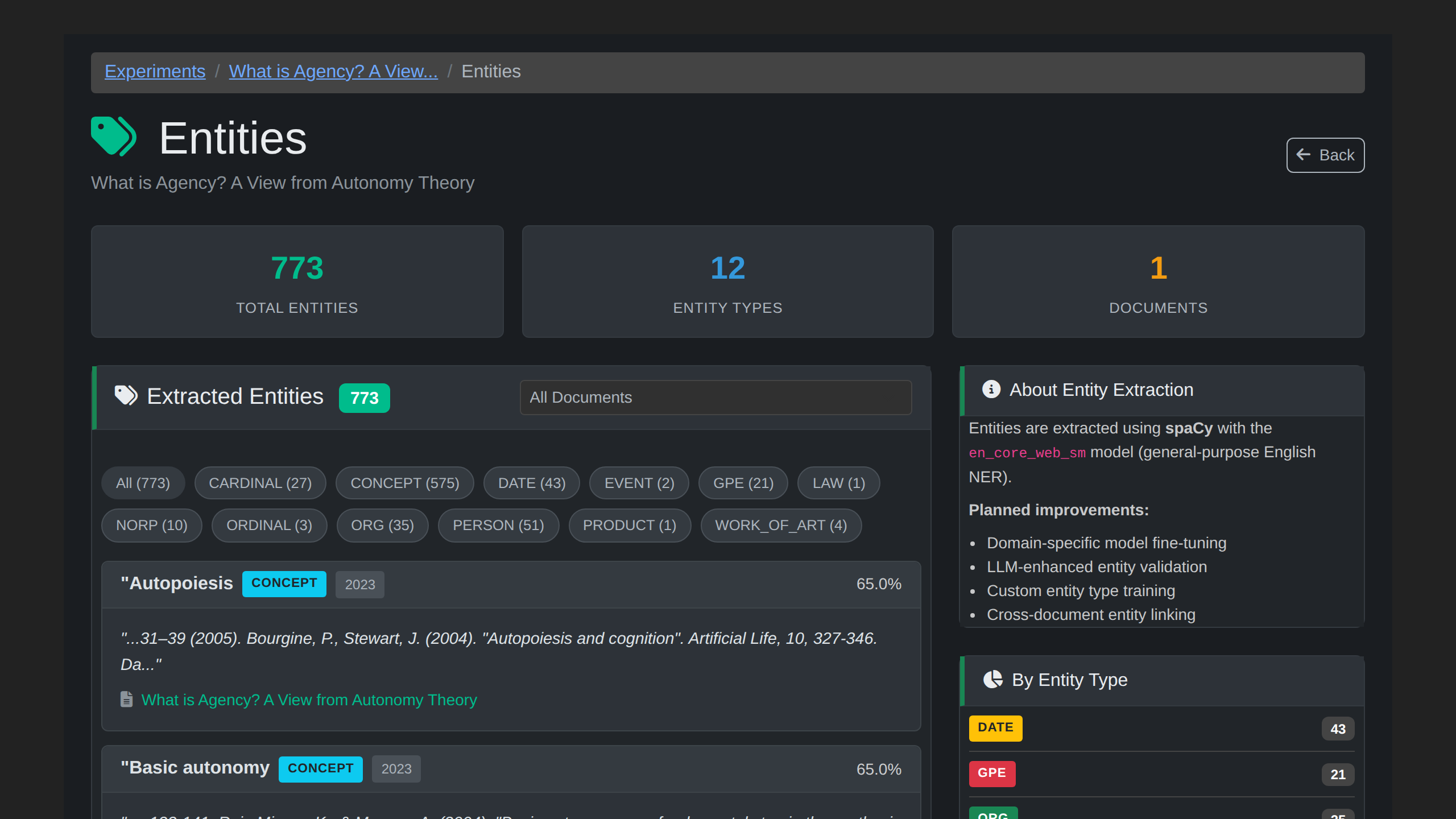Click the 2023 year badge on Autopoiesis

click(x=359, y=585)
